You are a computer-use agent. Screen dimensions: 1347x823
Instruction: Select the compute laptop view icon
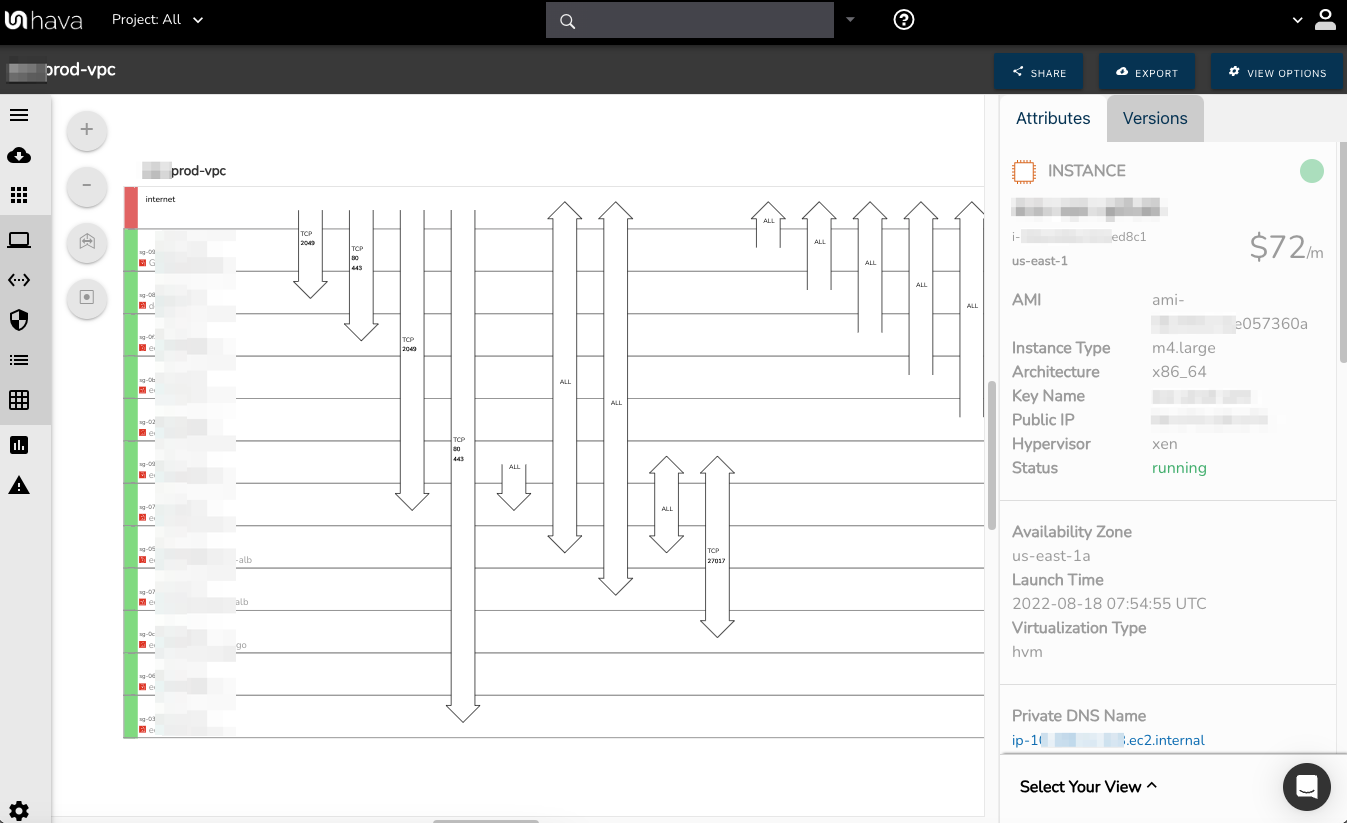pos(18,239)
